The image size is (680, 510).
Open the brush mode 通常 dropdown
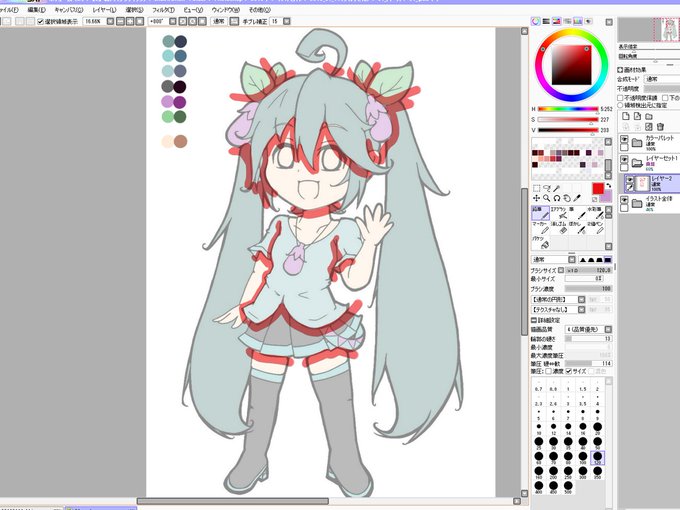pos(553,259)
